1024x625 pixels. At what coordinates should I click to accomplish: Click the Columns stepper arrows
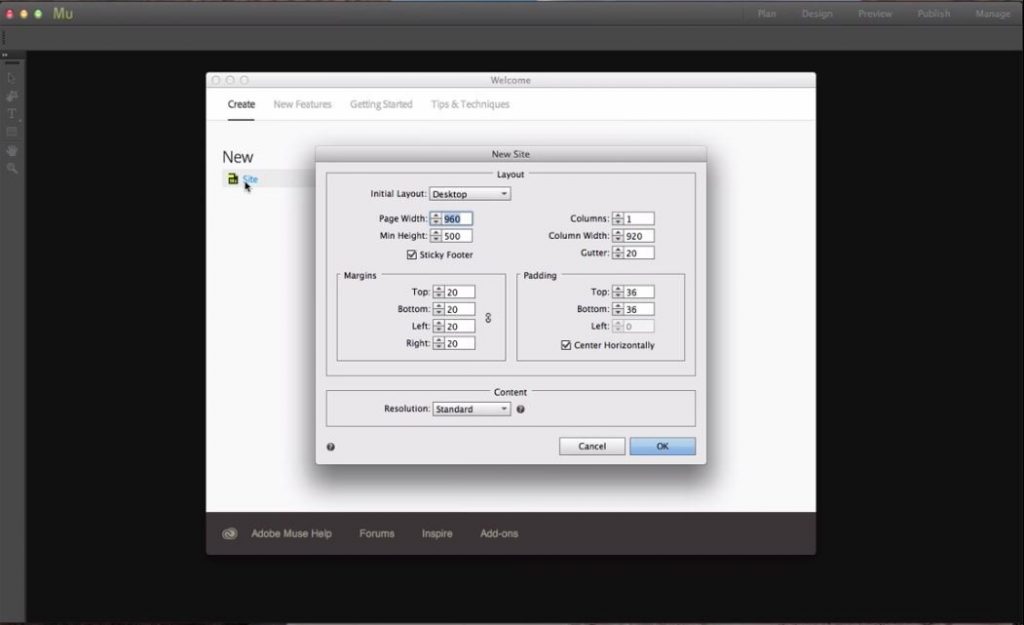point(618,219)
